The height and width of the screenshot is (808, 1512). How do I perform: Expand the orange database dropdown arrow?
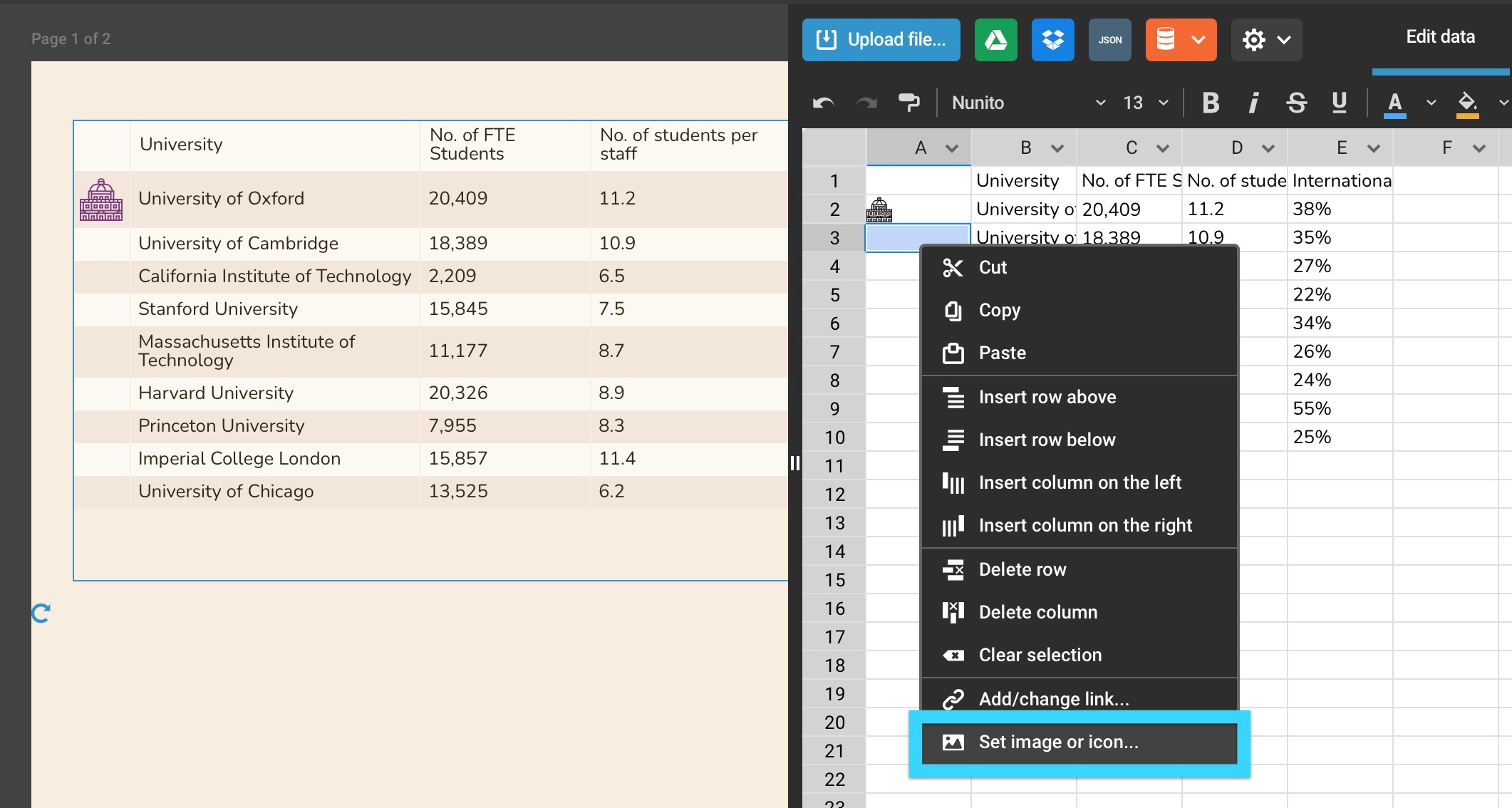coord(1199,40)
